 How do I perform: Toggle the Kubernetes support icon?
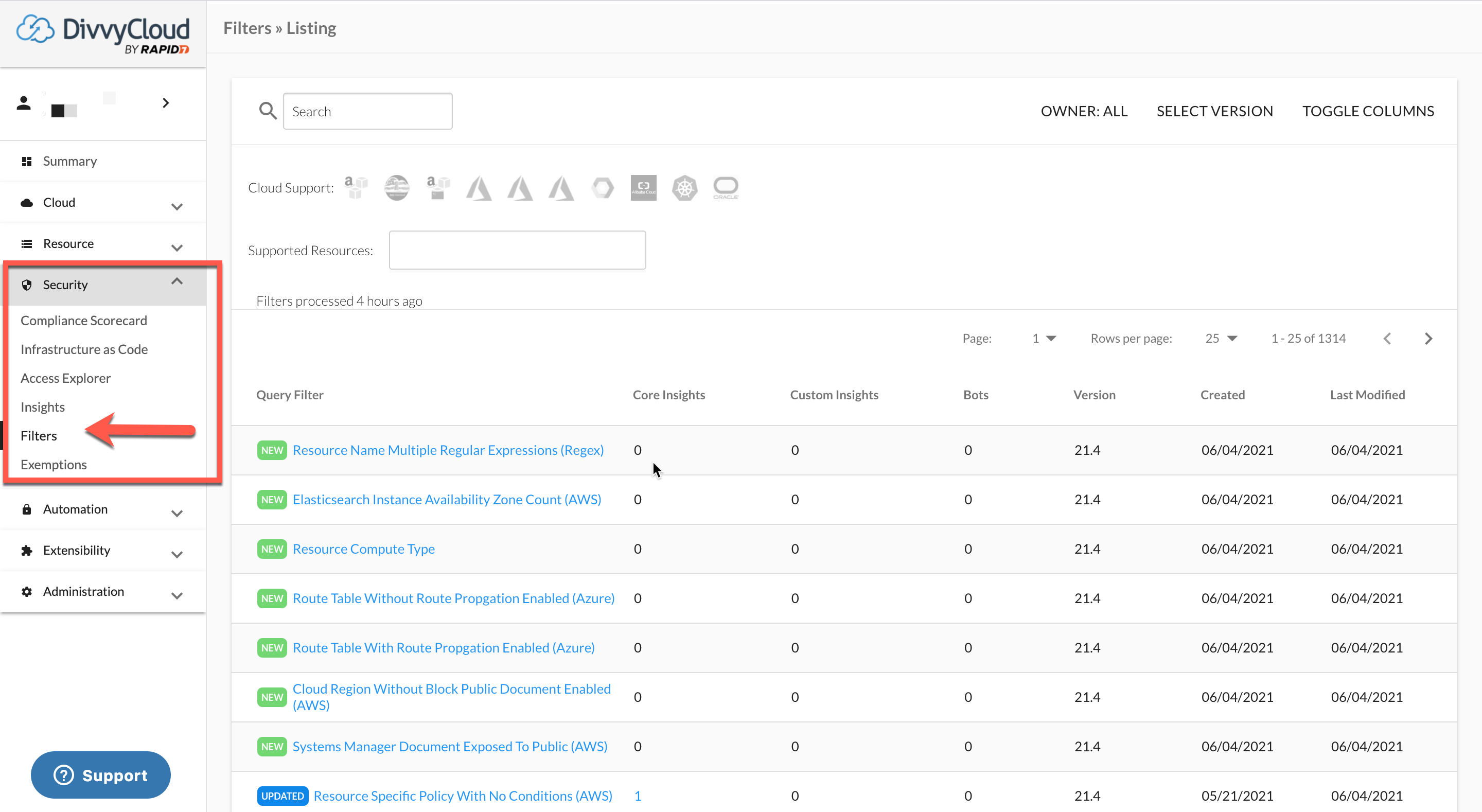[x=684, y=188]
